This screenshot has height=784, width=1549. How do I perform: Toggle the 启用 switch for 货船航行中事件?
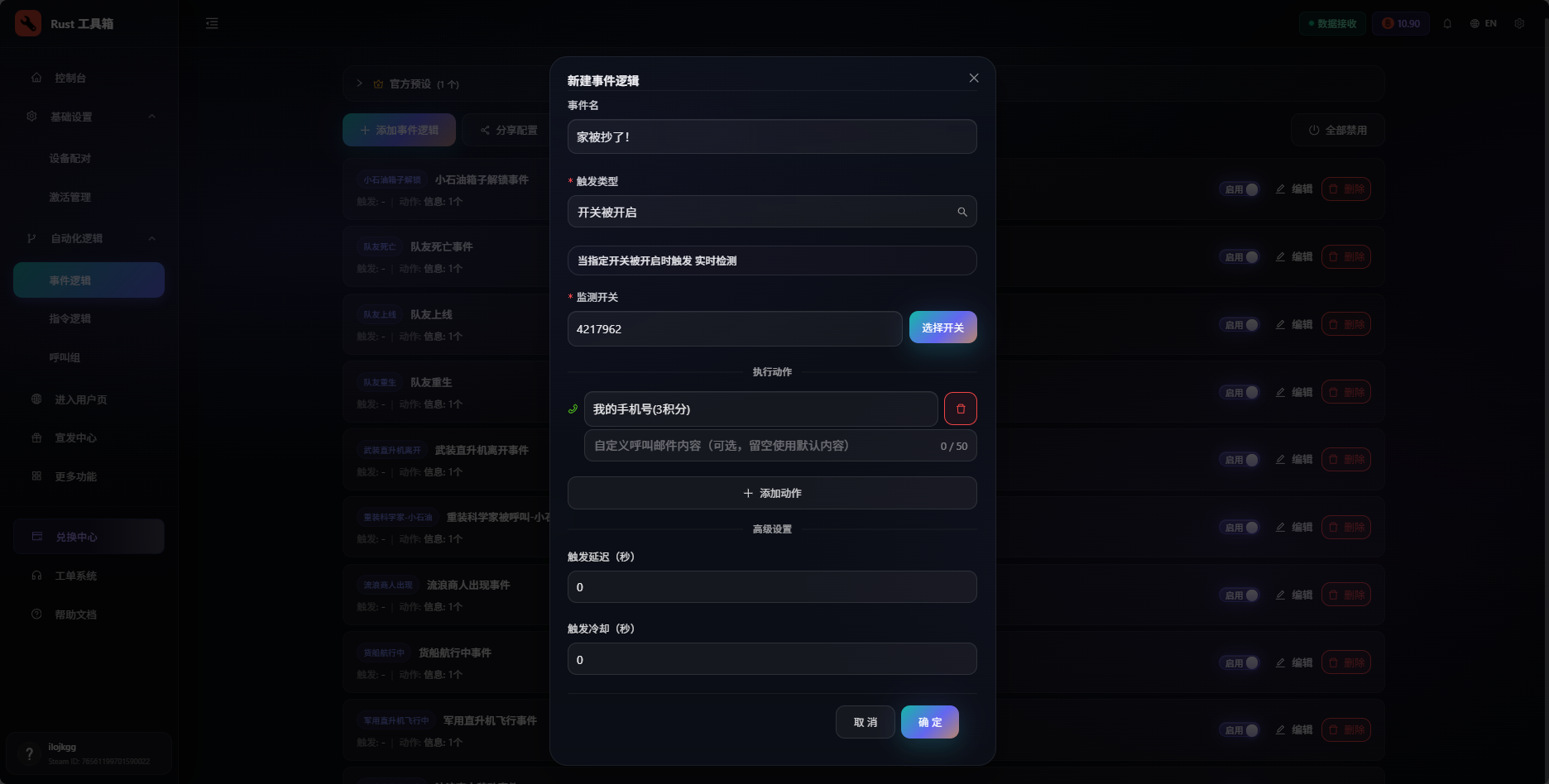(1240, 663)
